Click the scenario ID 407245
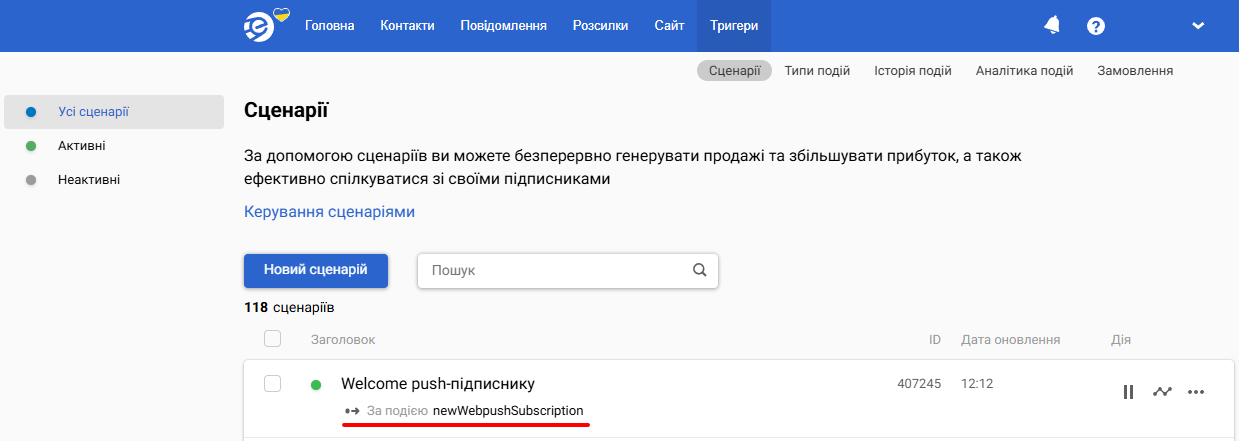This screenshot has height=441, width=1239. point(919,383)
